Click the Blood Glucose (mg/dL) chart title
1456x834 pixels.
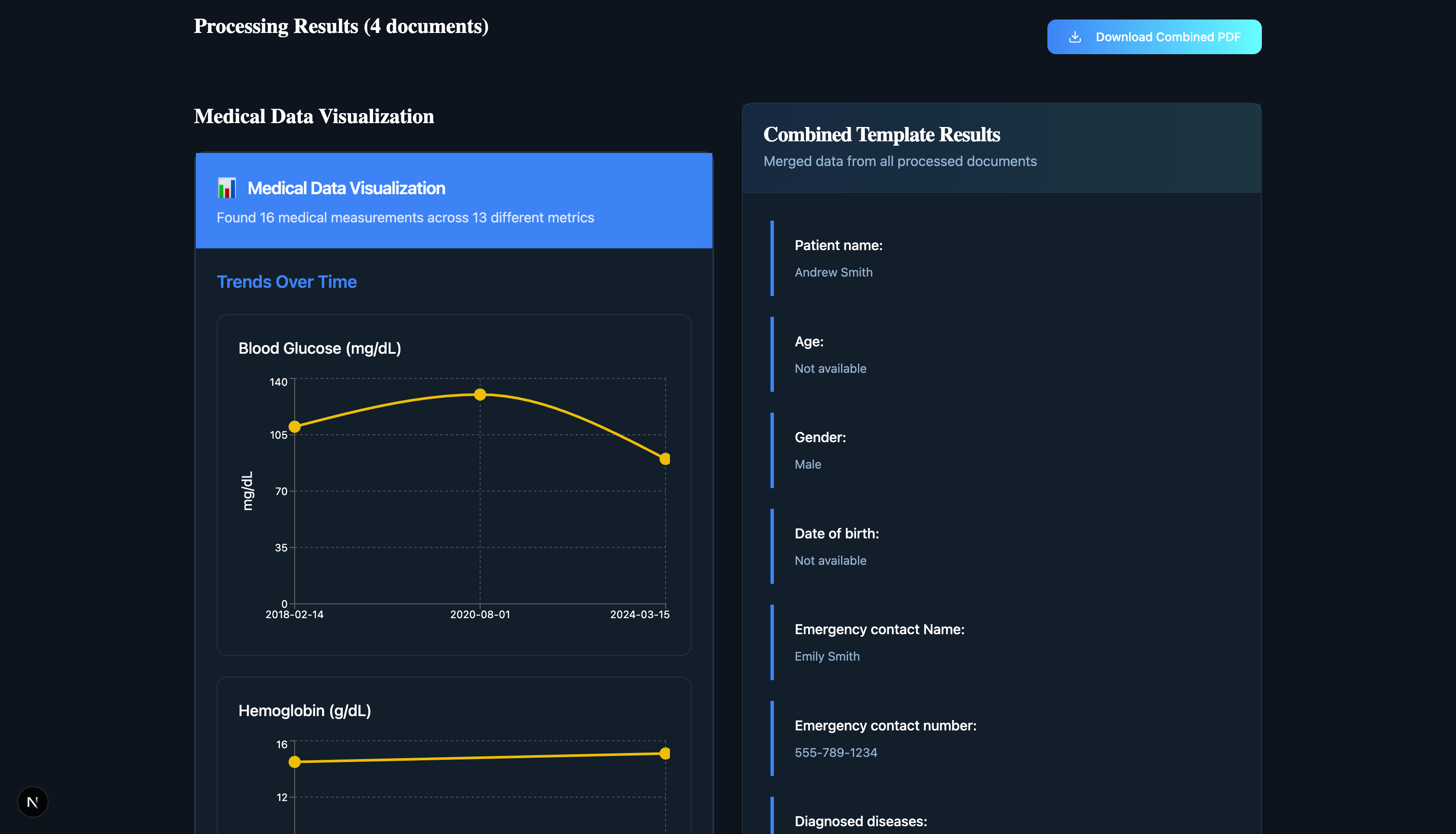coord(319,348)
